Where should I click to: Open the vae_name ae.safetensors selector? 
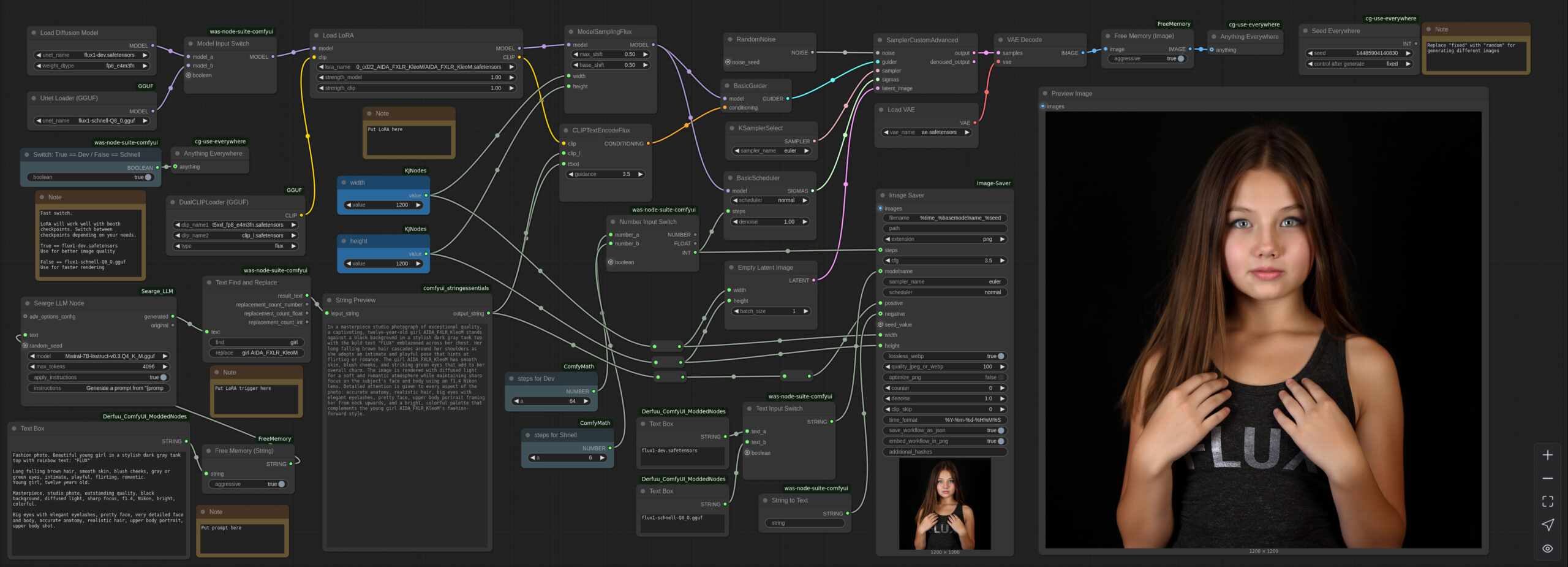926,132
